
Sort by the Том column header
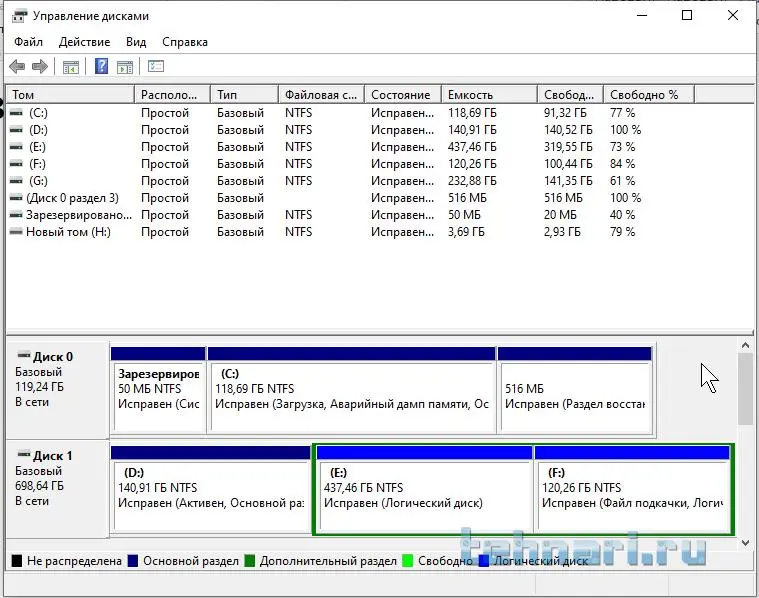(70, 94)
